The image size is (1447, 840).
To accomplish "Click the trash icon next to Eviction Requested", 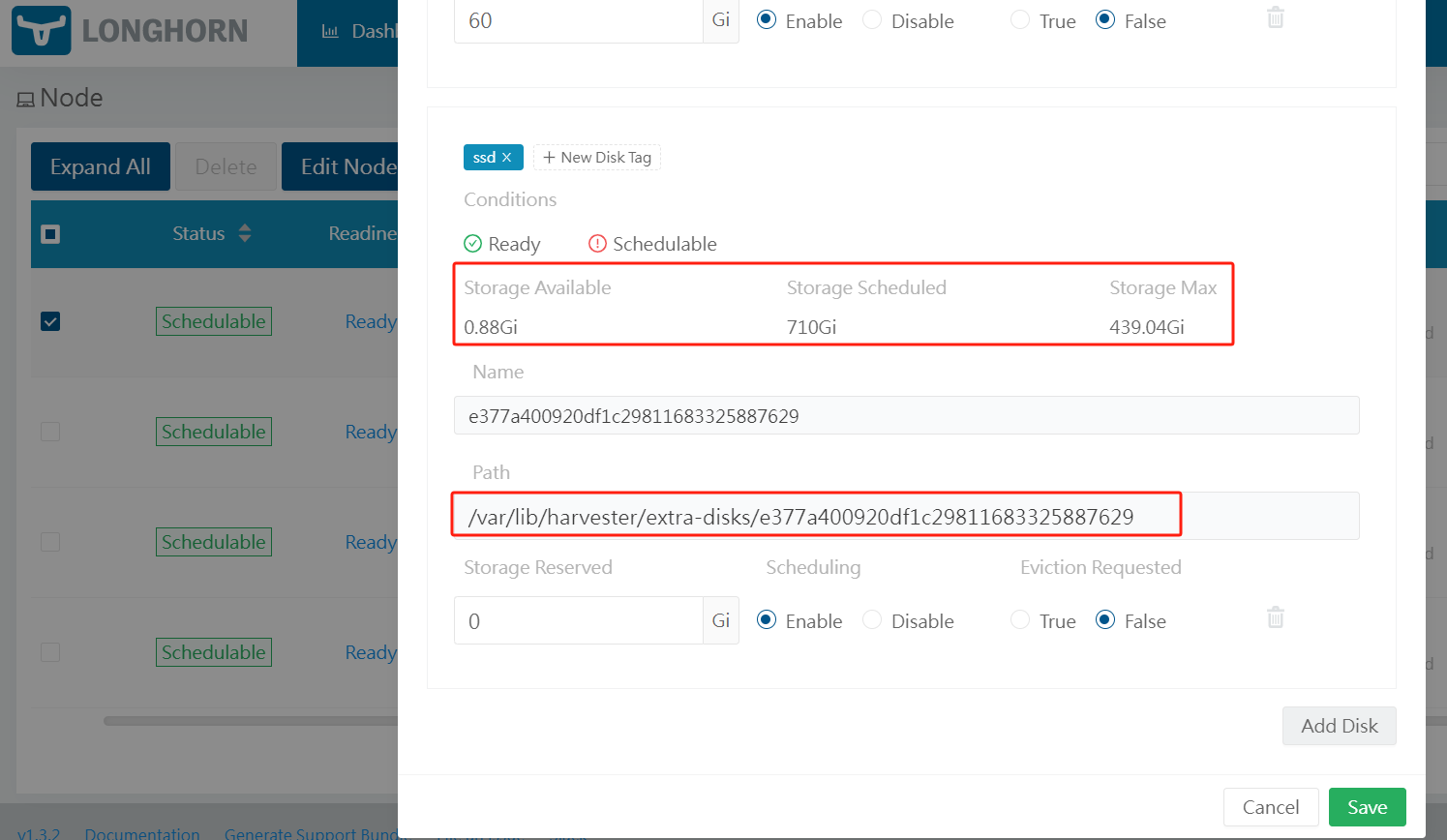I will 1275,616.
